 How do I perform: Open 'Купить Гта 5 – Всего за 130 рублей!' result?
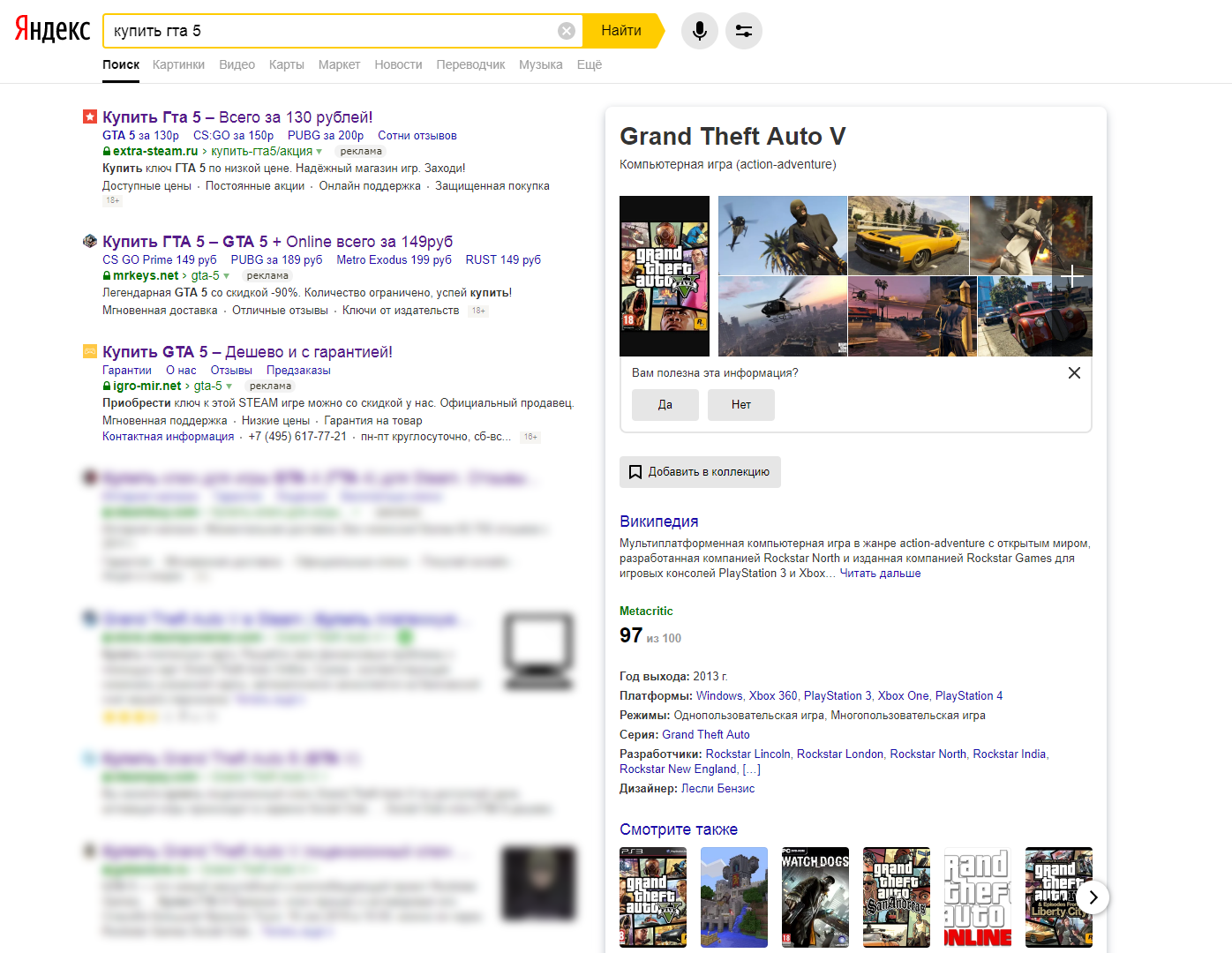pyautogui.click(x=237, y=117)
